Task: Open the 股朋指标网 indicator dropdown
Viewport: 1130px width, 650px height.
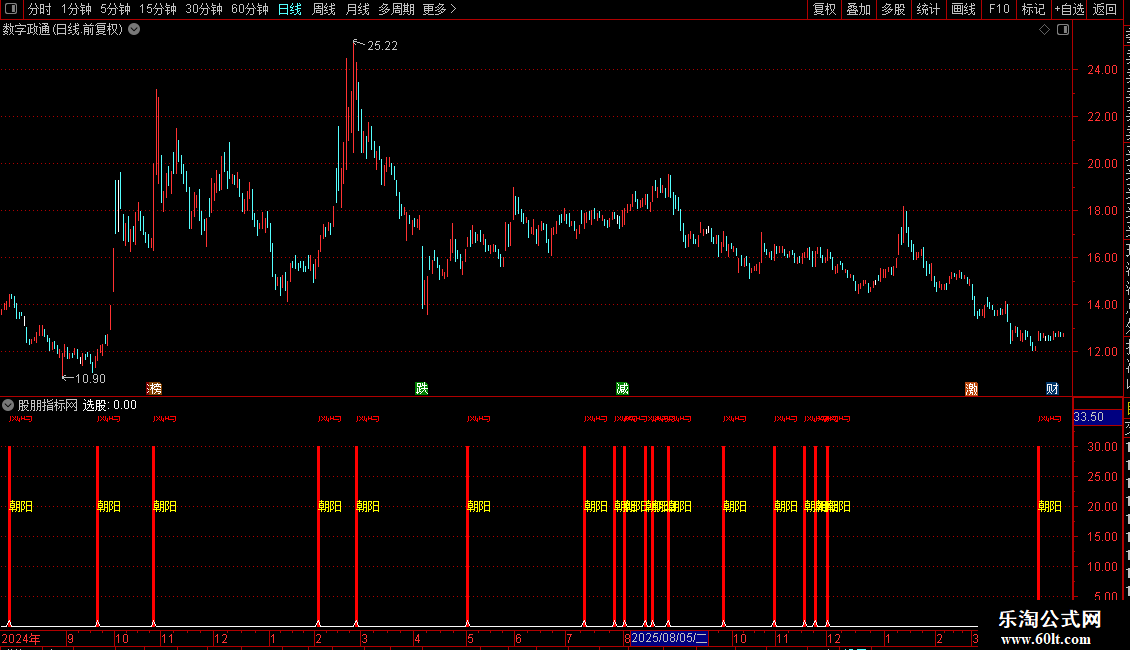Action: (x=8, y=405)
